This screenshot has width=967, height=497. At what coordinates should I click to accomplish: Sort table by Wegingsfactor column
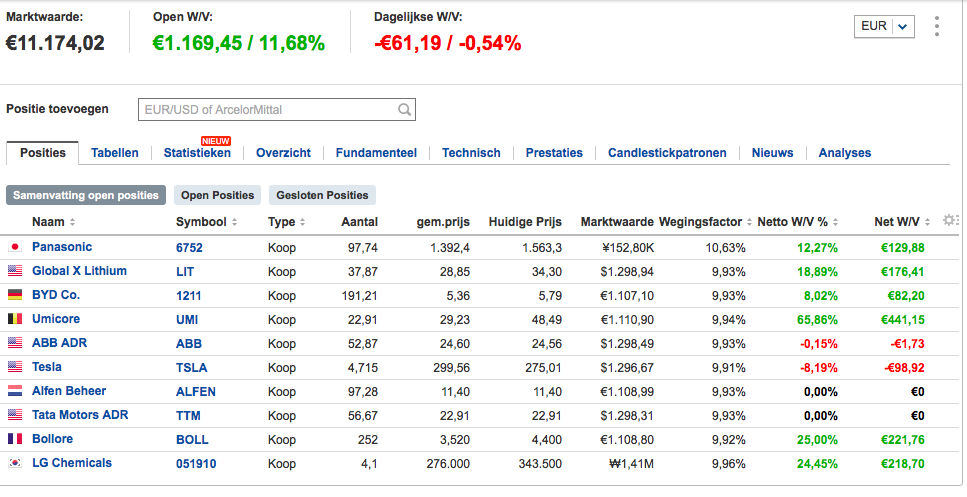pos(706,222)
